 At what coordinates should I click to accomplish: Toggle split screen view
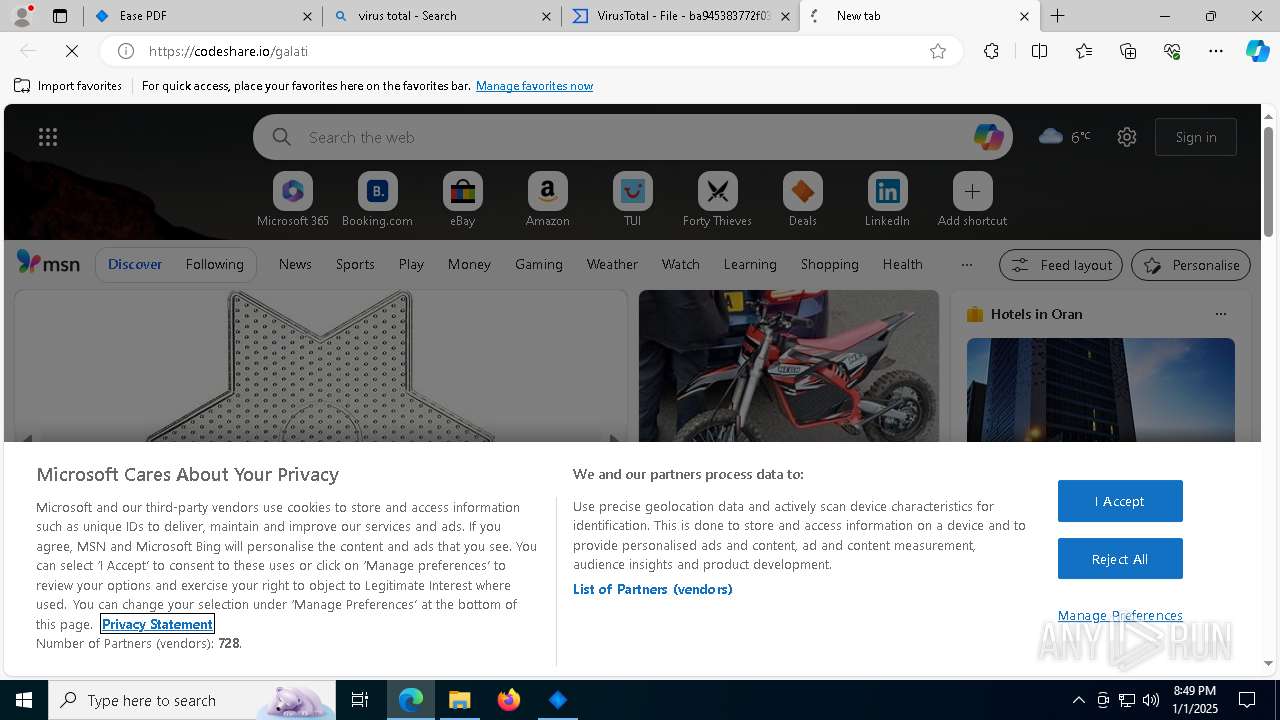click(1039, 51)
